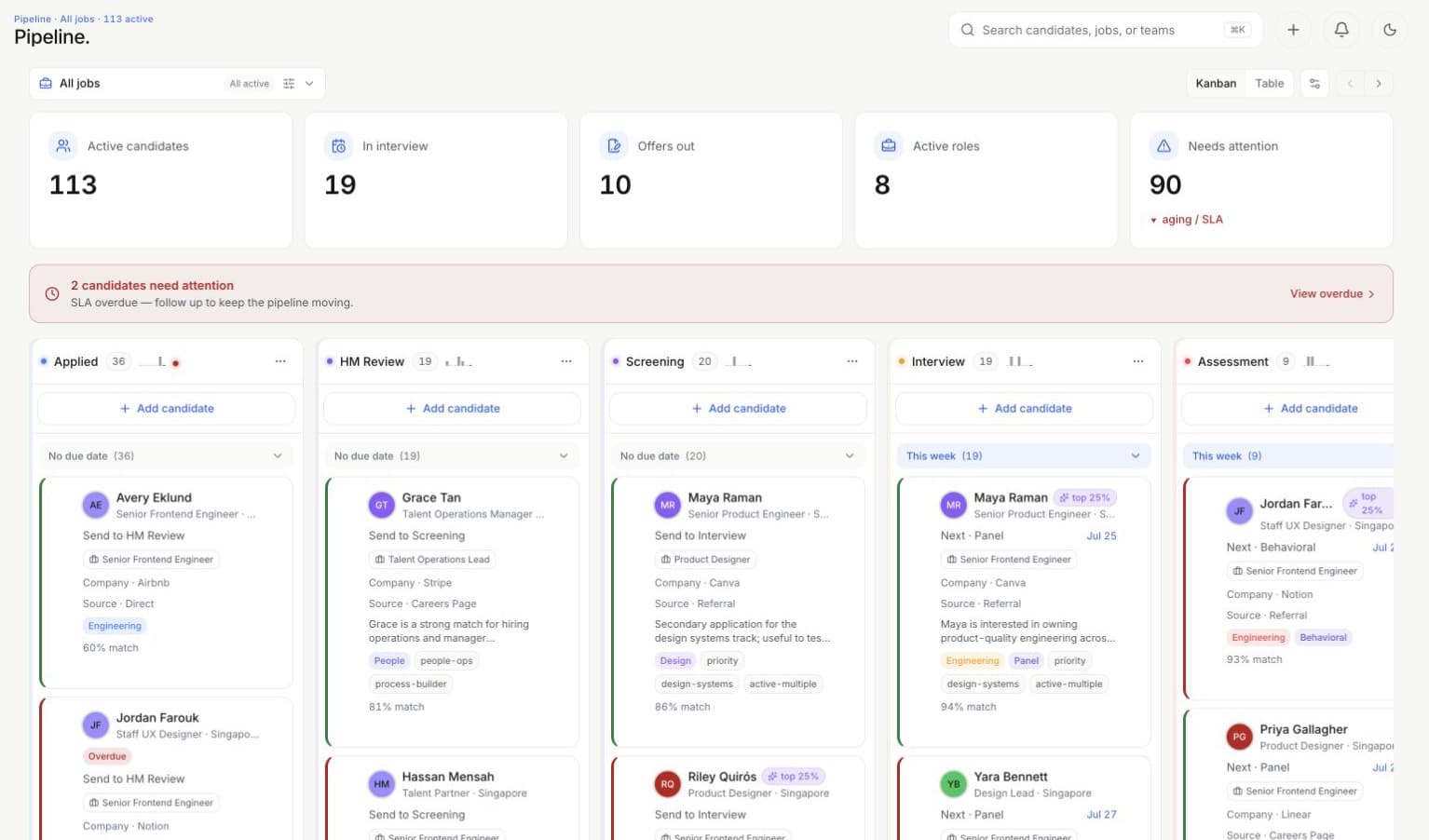The width and height of the screenshot is (1429, 840).
Task: Focus the search candidates, jobs, or teams field
Action: [x=1105, y=30]
